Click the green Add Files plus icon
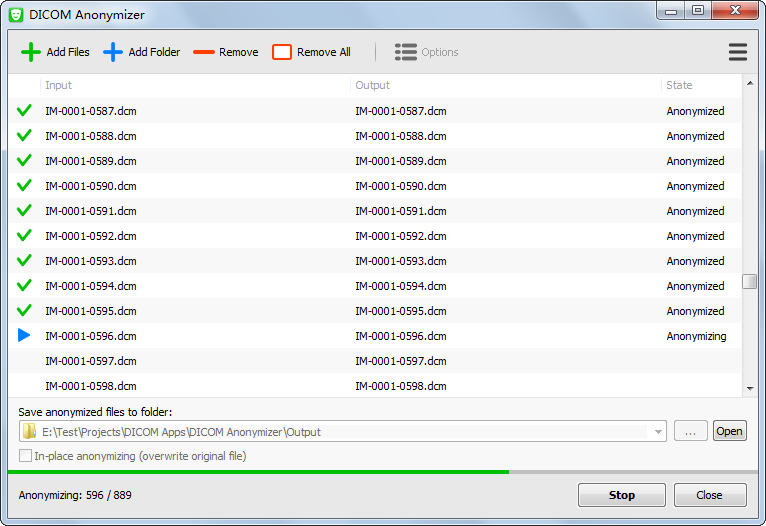Image resolution: width=766 pixels, height=526 pixels. [31, 52]
